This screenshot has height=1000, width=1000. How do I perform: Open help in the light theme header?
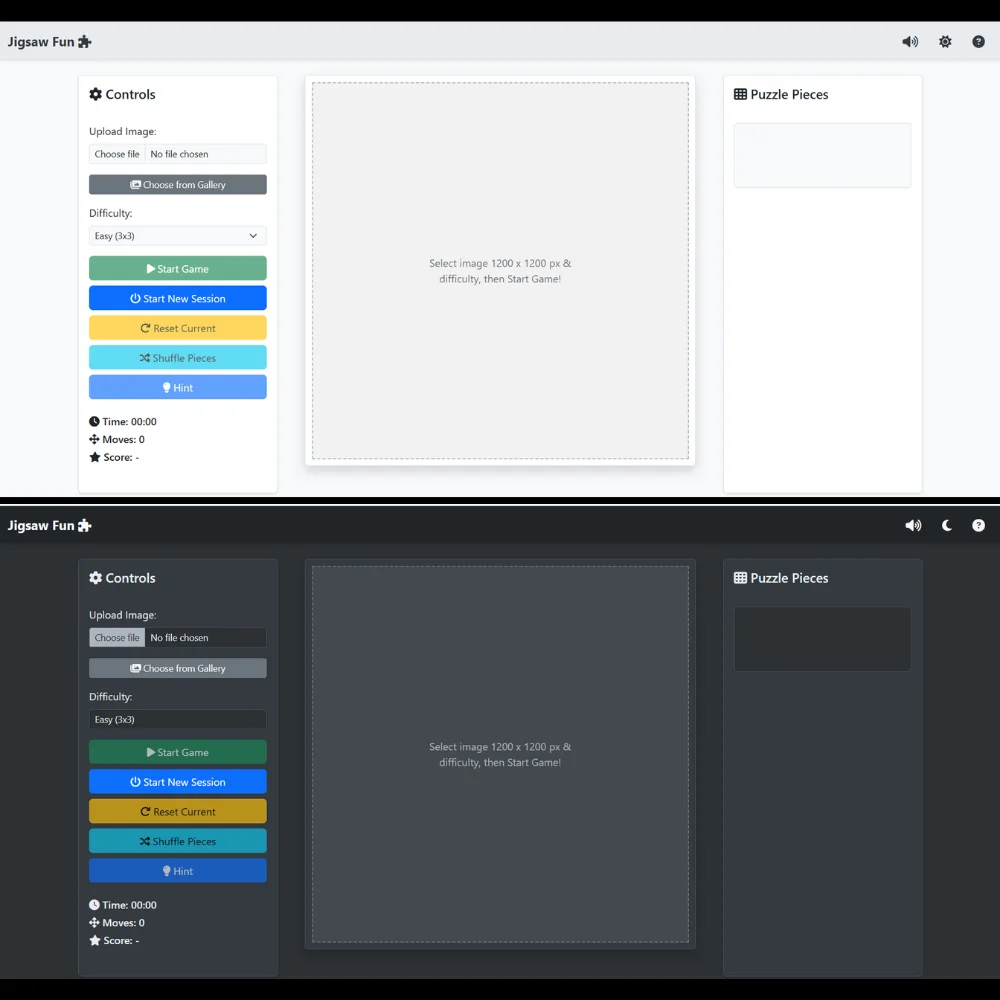[978, 41]
